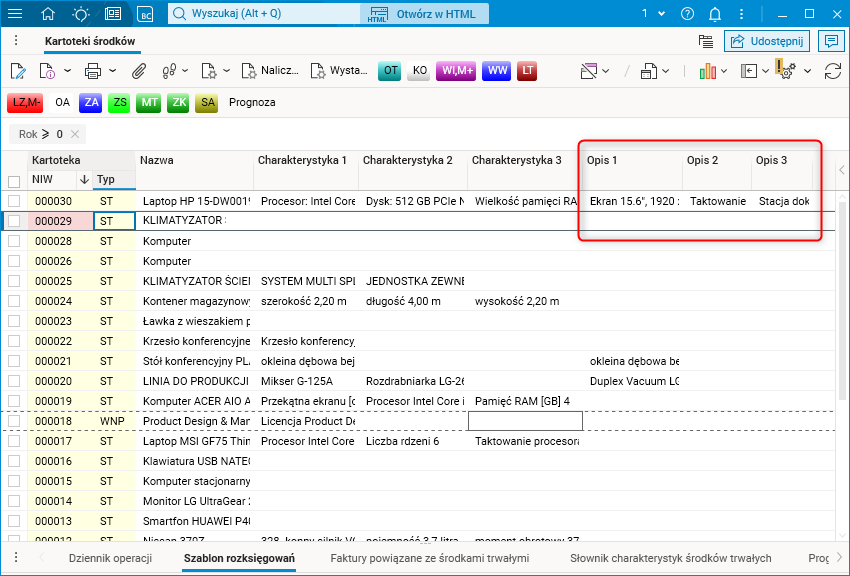Open the vertical dots menu in title bar
The image size is (850, 576).
point(741,14)
